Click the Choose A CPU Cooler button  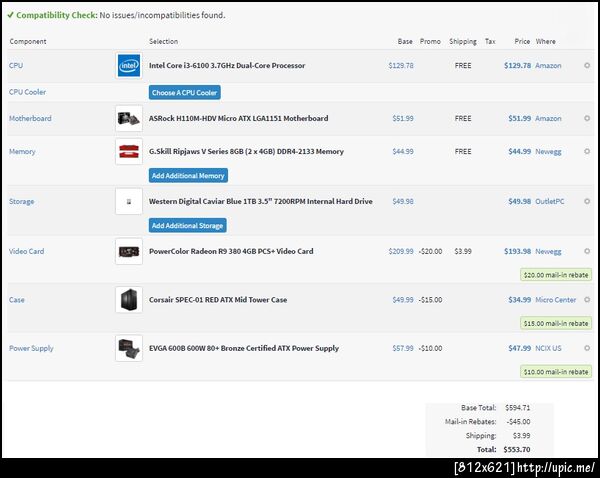(x=184, y=92)
